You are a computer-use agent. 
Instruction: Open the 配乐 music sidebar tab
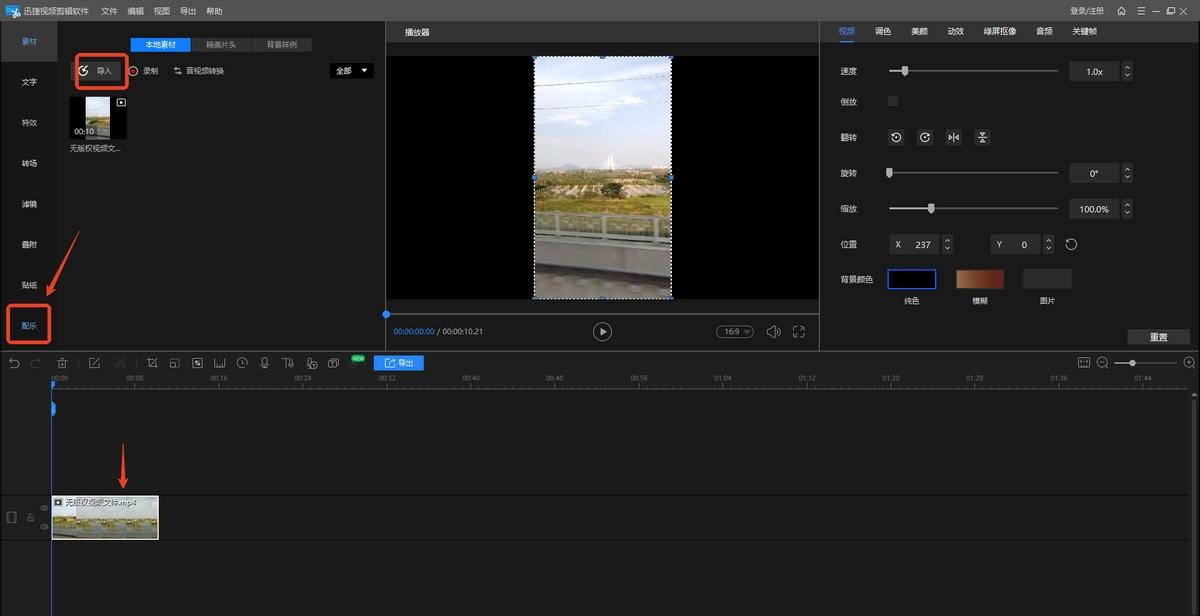29,326
